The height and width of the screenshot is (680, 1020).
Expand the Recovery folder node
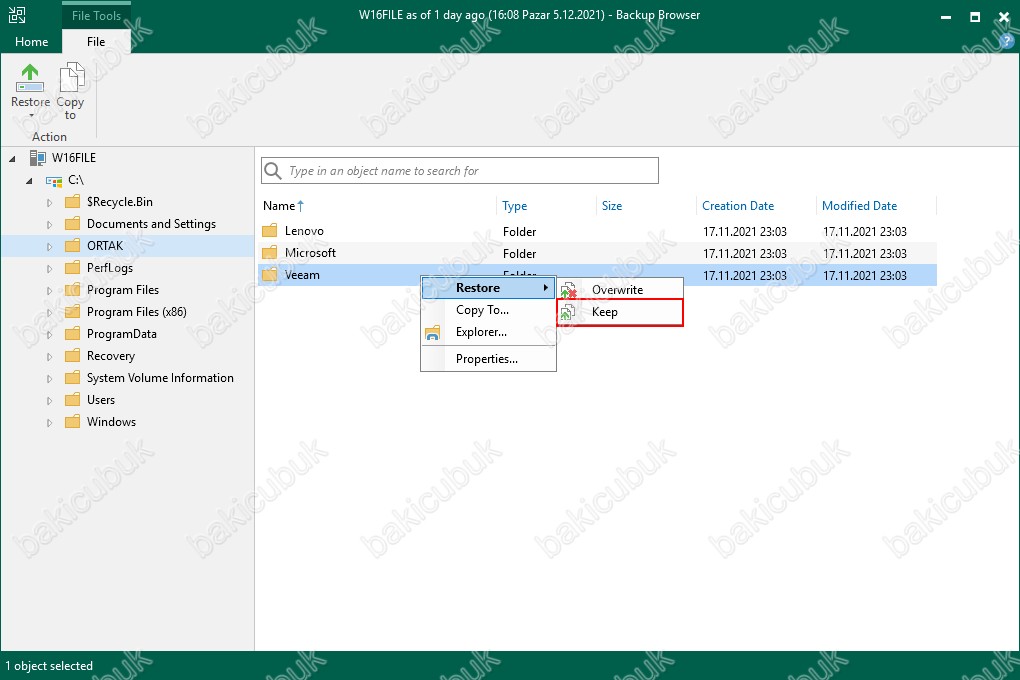click(49, 357)
